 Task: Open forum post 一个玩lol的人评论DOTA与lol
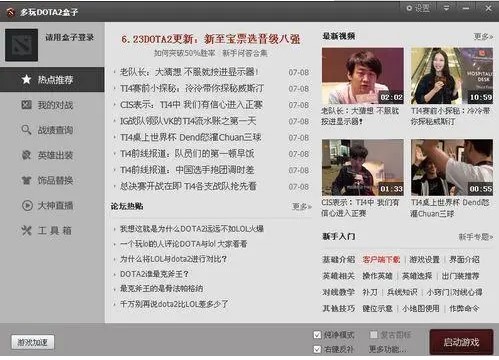coord(184,244)
